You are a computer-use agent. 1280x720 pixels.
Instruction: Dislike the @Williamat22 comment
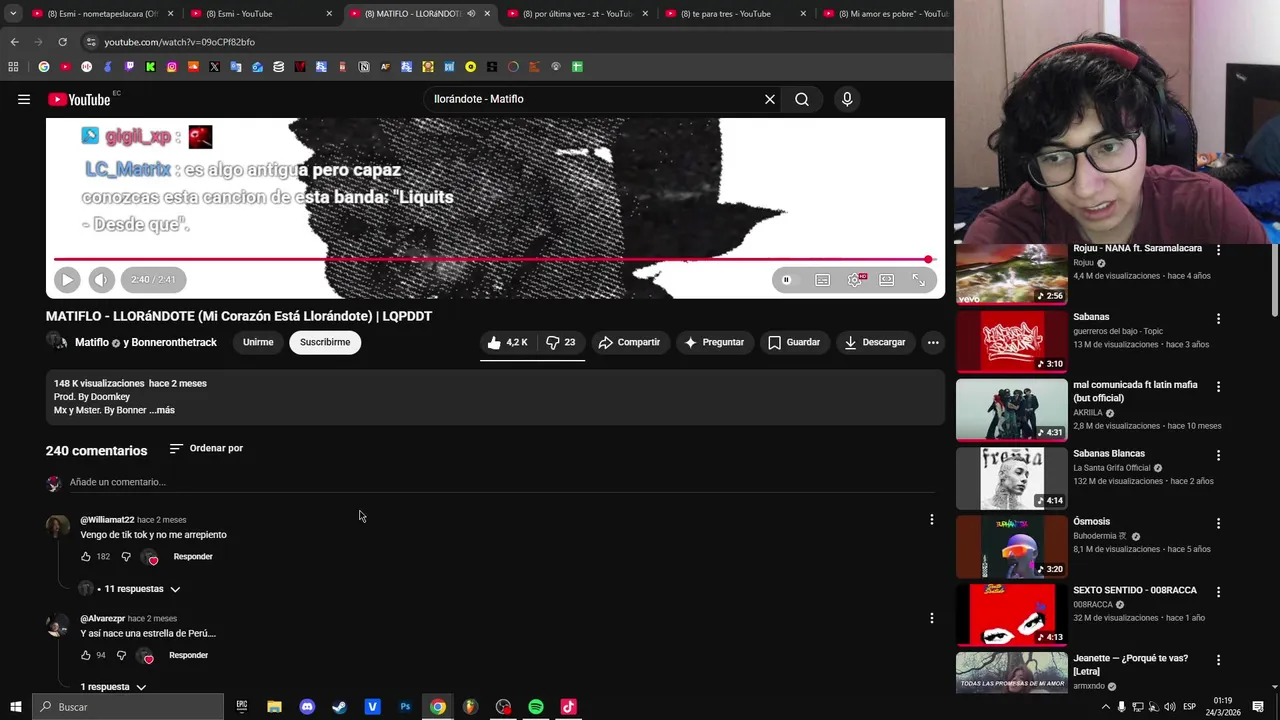(126, 556)
